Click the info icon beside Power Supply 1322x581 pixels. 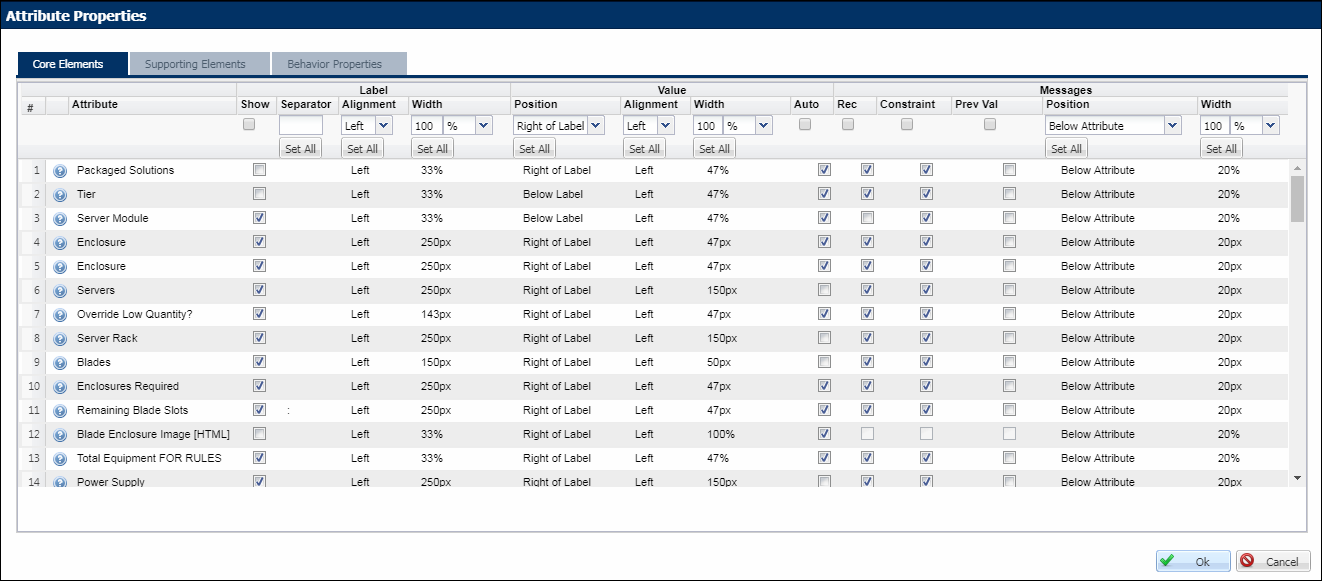[59, 482]
